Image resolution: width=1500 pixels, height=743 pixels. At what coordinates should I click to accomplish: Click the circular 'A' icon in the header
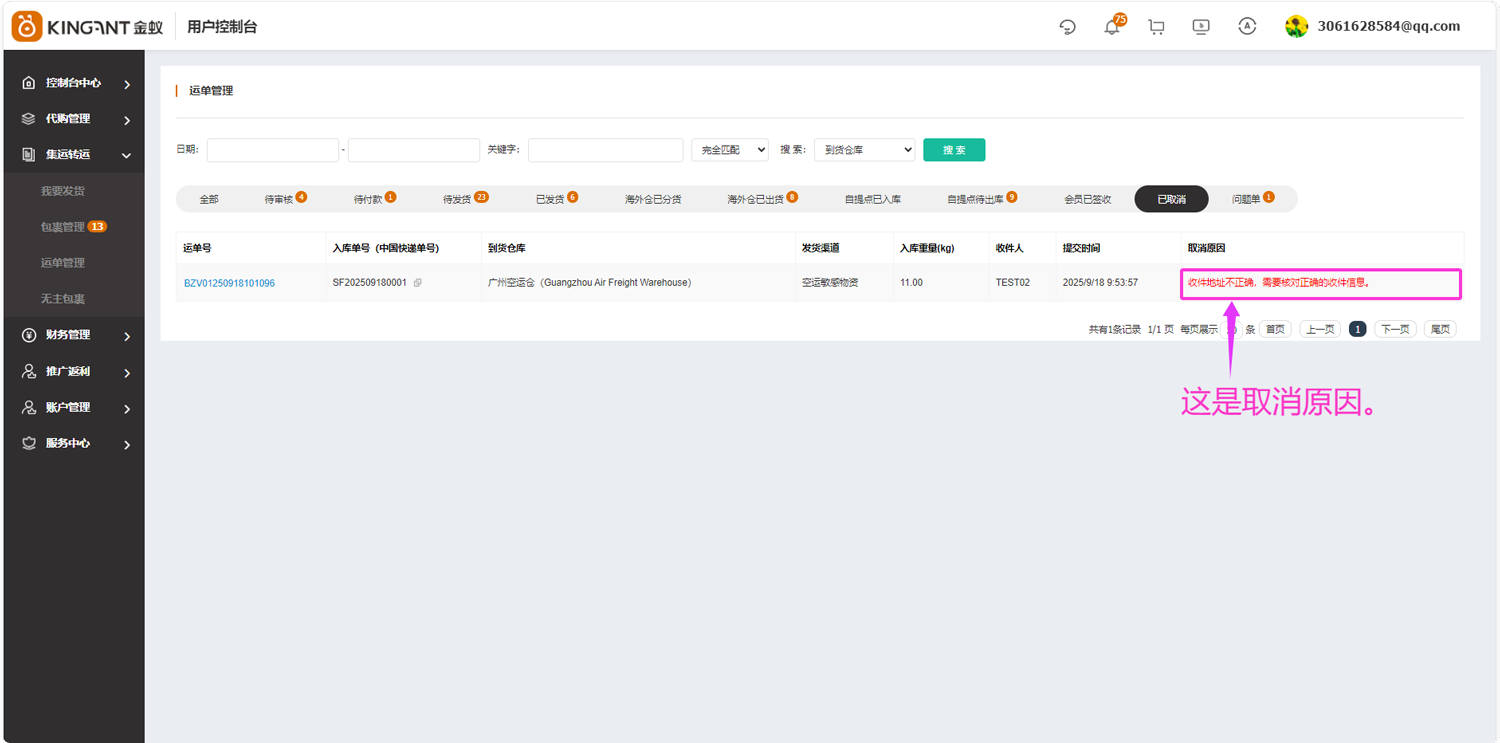click(x=1246, y=26)
